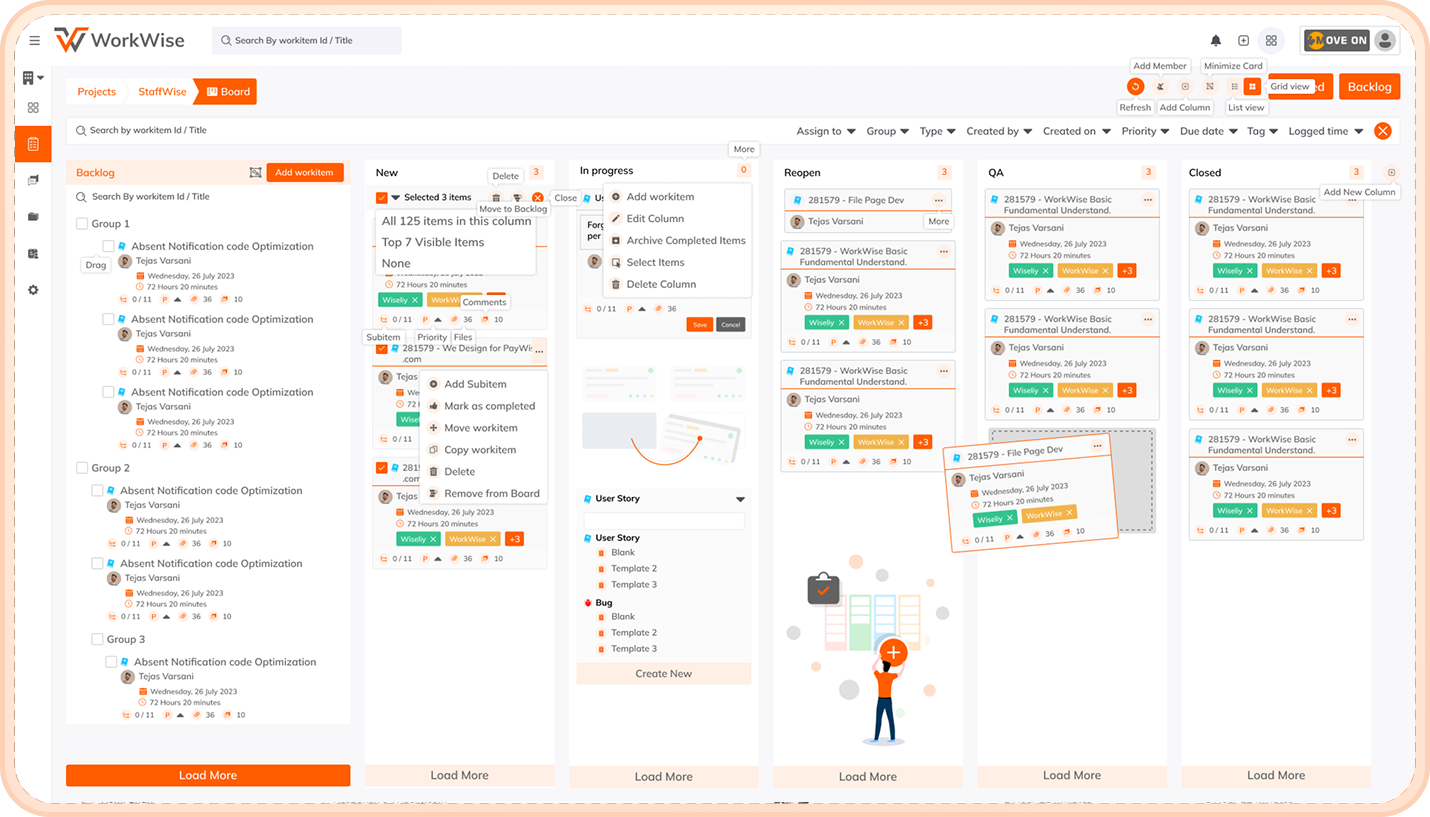Click the Backlog panel search field
This screenshot has width=1430, height=817.
coord(208,197)
